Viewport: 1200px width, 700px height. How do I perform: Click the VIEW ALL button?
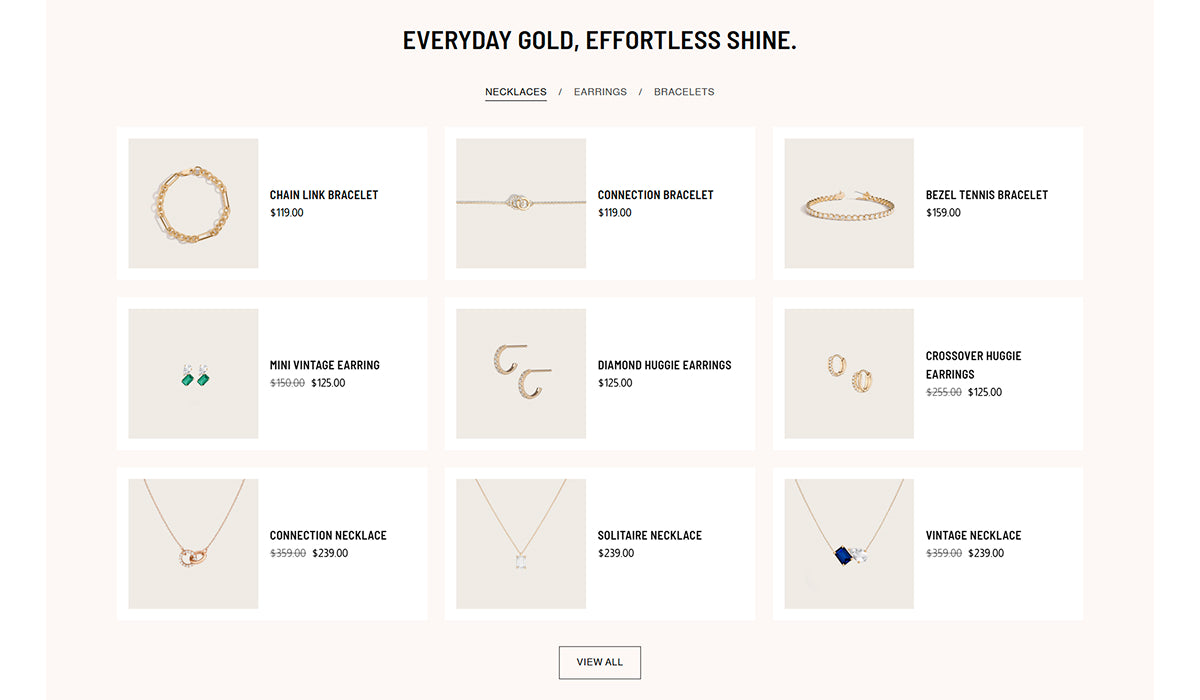tap(599, 662)
